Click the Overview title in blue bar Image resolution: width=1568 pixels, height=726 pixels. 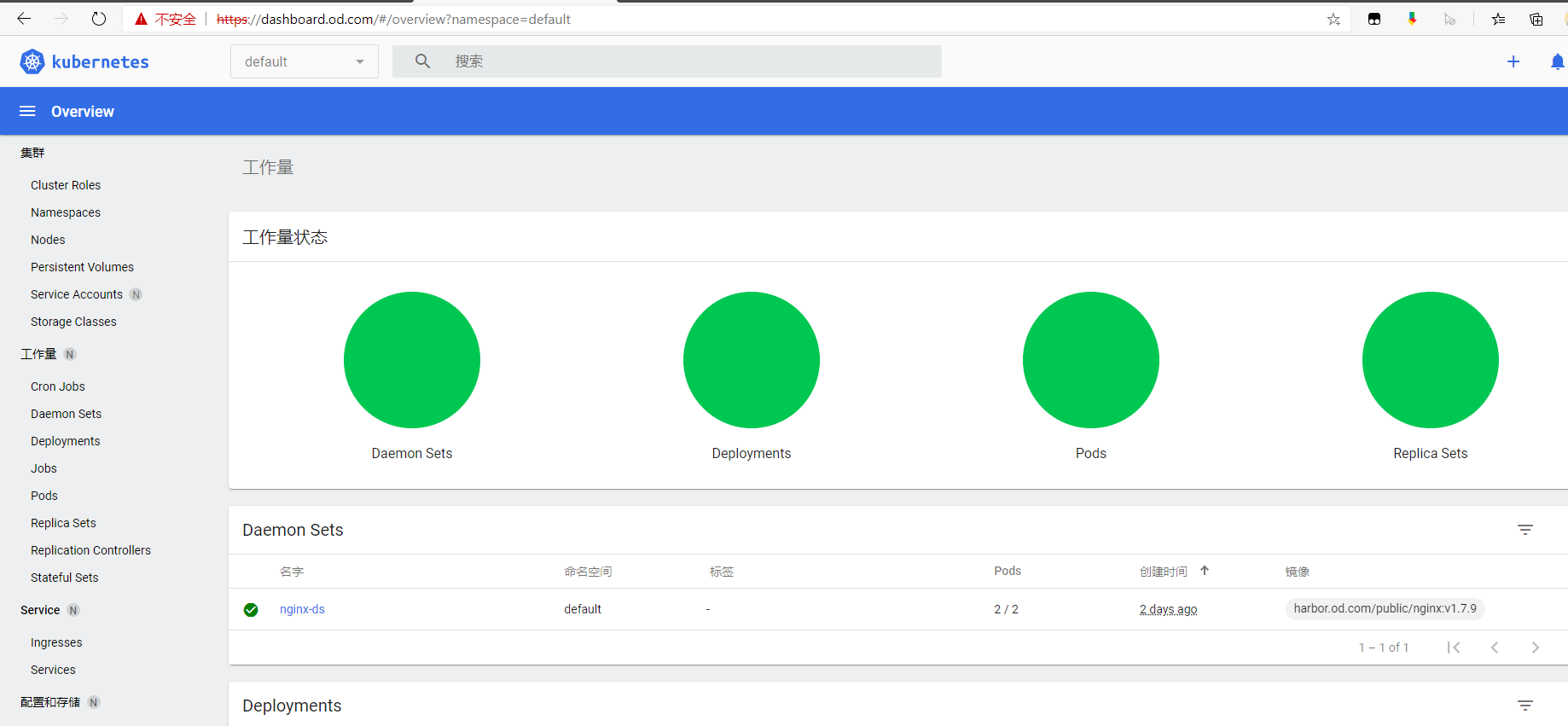click(x=83, y=112)
